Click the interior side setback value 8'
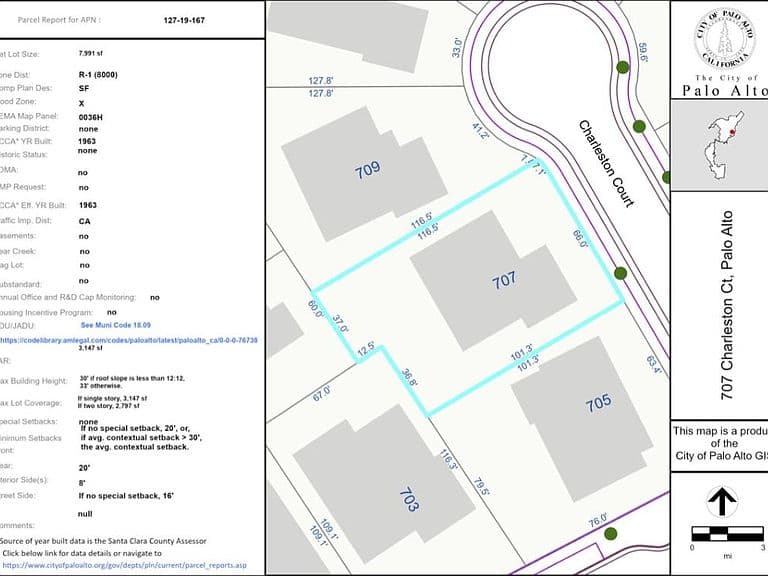The height and width of the screenshot is (576, 768). pos(82,483)
